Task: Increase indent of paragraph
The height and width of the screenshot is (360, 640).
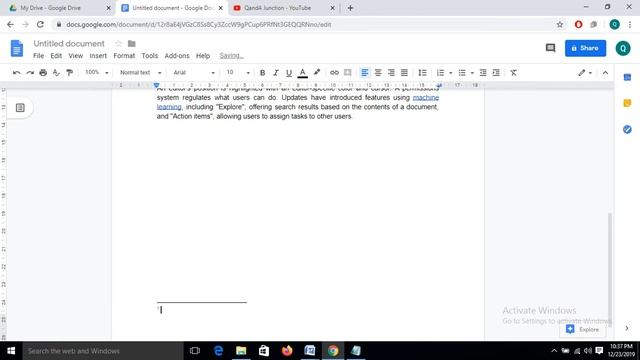Action: point(496,73)
